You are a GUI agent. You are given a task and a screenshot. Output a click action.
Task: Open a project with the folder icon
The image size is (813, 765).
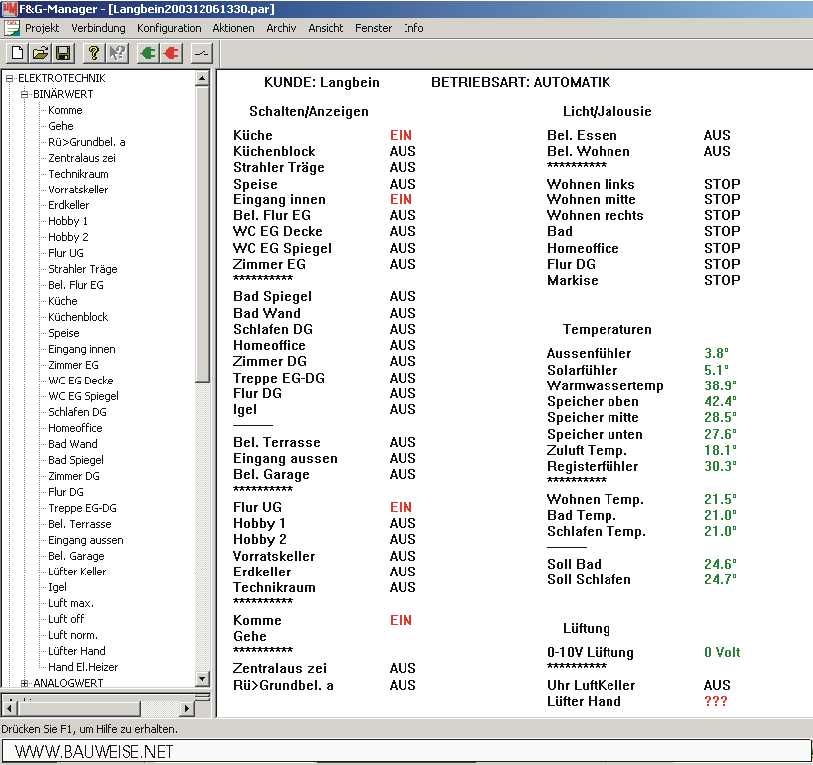point(40,53)
